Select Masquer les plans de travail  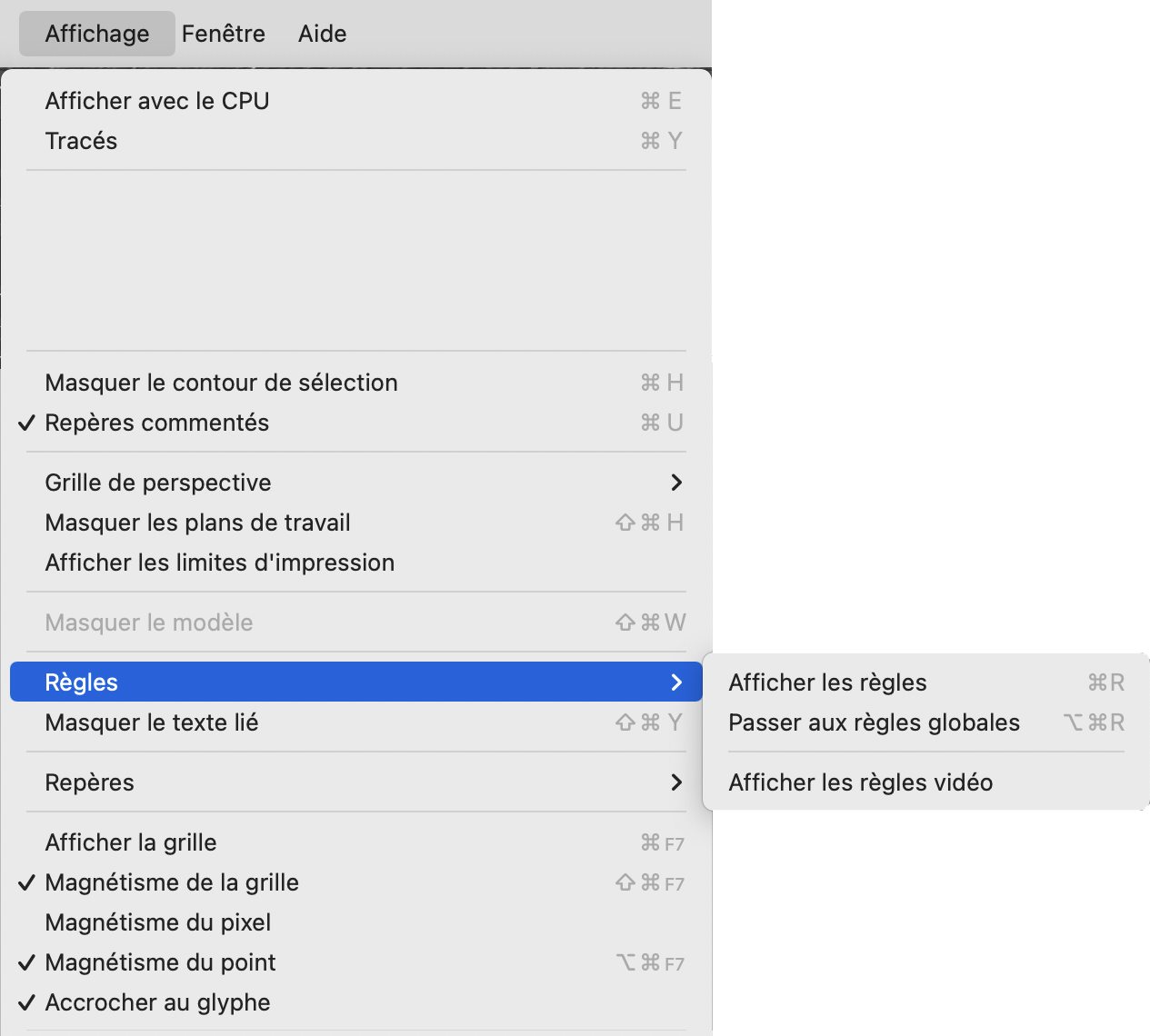[197, 523]
